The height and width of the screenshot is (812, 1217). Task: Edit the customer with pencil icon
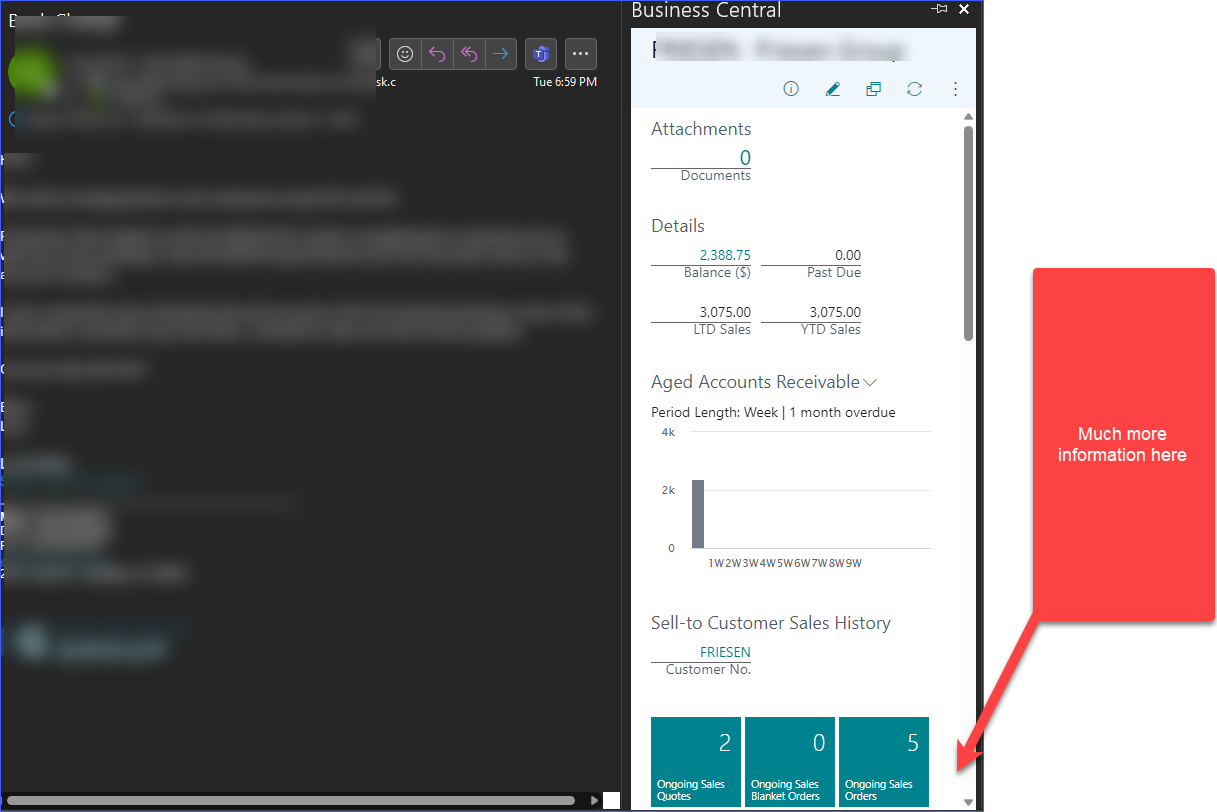[x=832, y=89]
